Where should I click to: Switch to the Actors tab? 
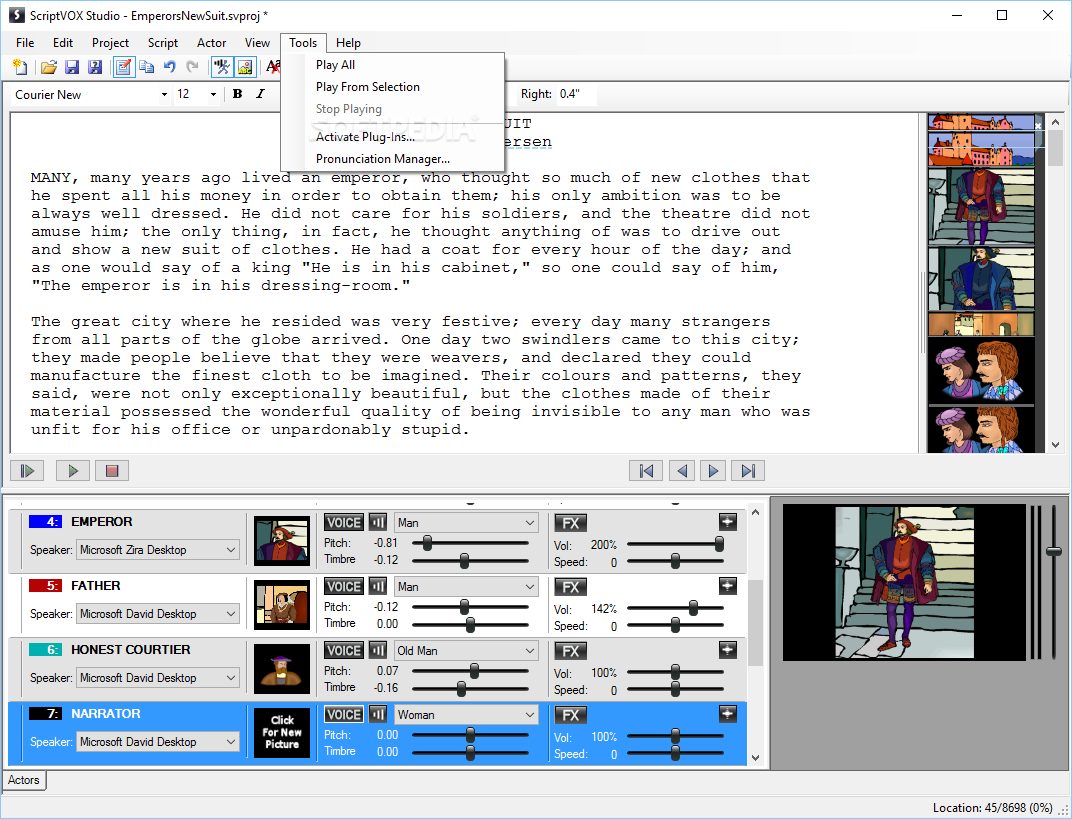click(x=24, y=780)
